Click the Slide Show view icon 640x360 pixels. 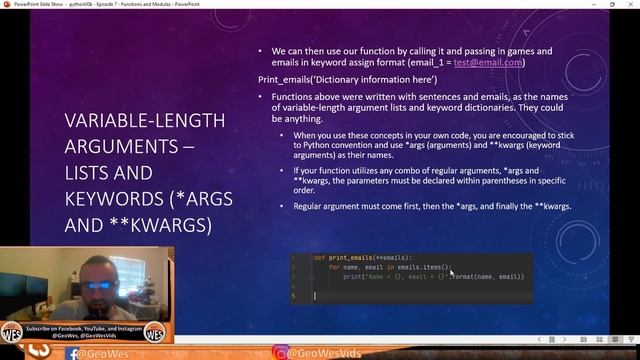tap(631, 339)
